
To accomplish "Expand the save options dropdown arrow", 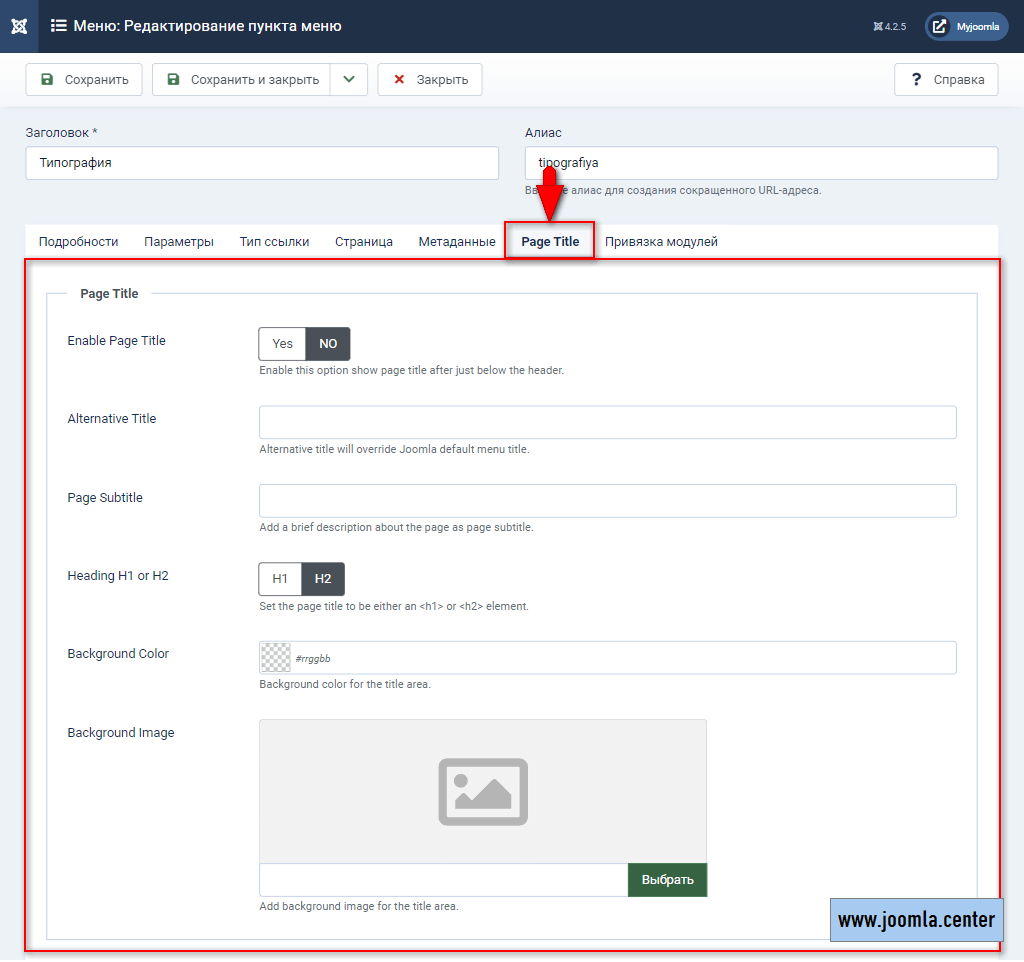I will (349, 80).
